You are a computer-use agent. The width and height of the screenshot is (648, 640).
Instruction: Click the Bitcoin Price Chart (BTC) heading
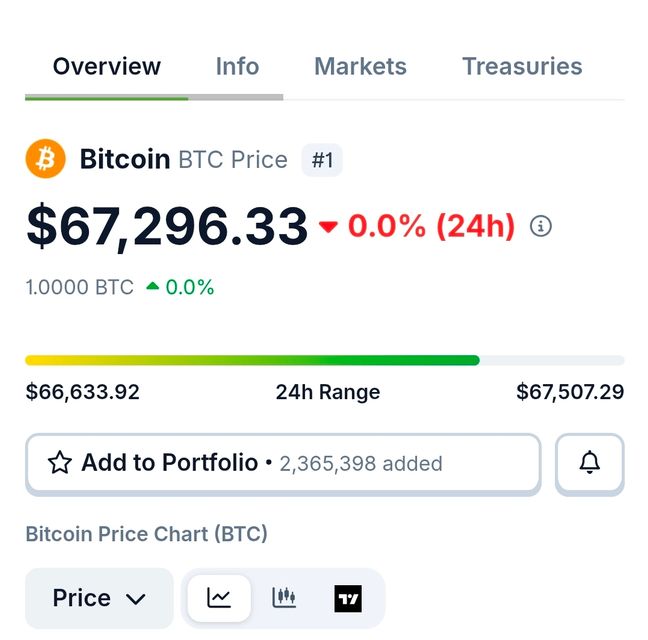[x=146, y=534]
